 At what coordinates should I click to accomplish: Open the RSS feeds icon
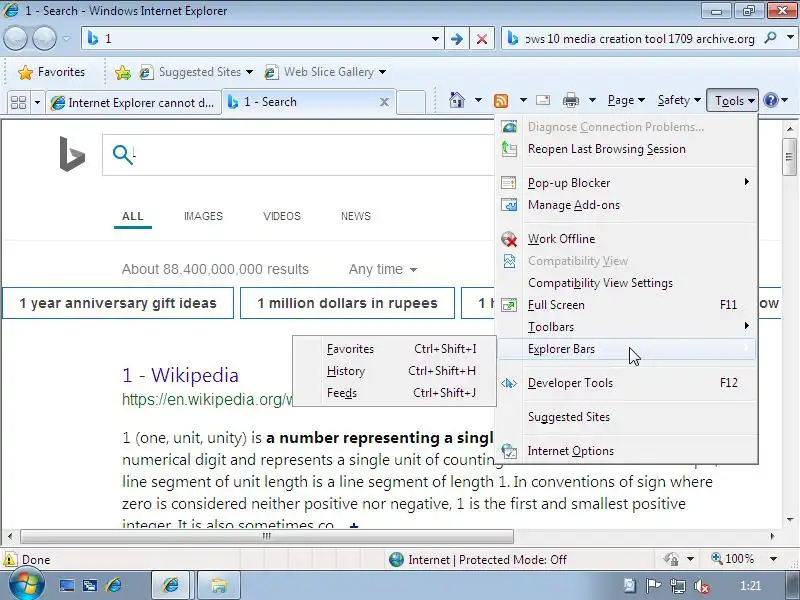(501, 101)
